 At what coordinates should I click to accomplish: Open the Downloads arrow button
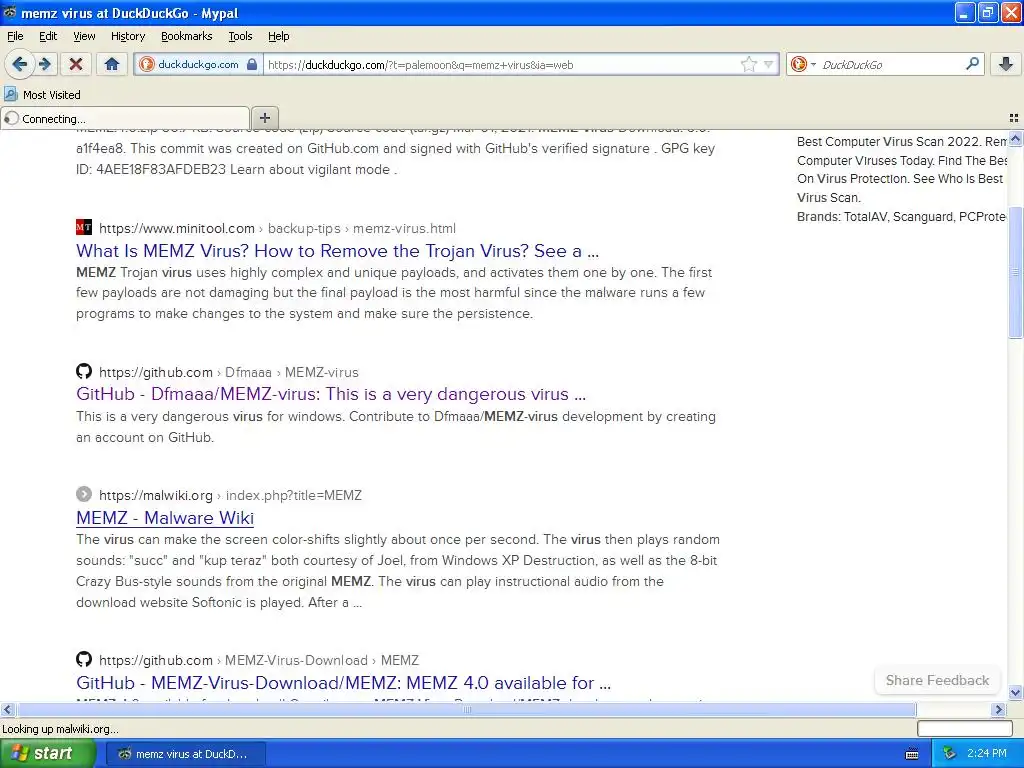click(x=1006, y=64)
